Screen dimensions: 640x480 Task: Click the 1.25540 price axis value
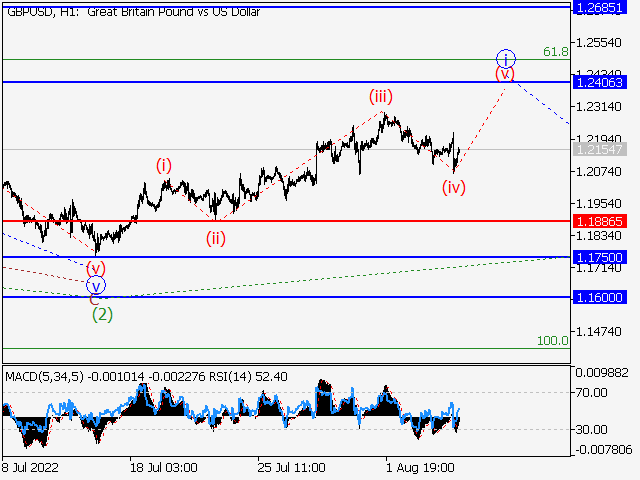[599, 42]
